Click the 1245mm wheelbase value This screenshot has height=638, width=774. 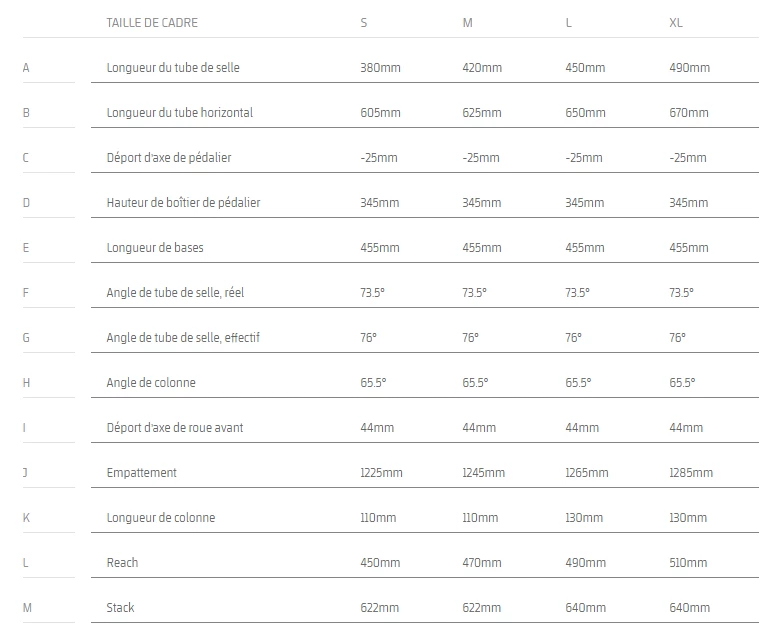point(483,473)
